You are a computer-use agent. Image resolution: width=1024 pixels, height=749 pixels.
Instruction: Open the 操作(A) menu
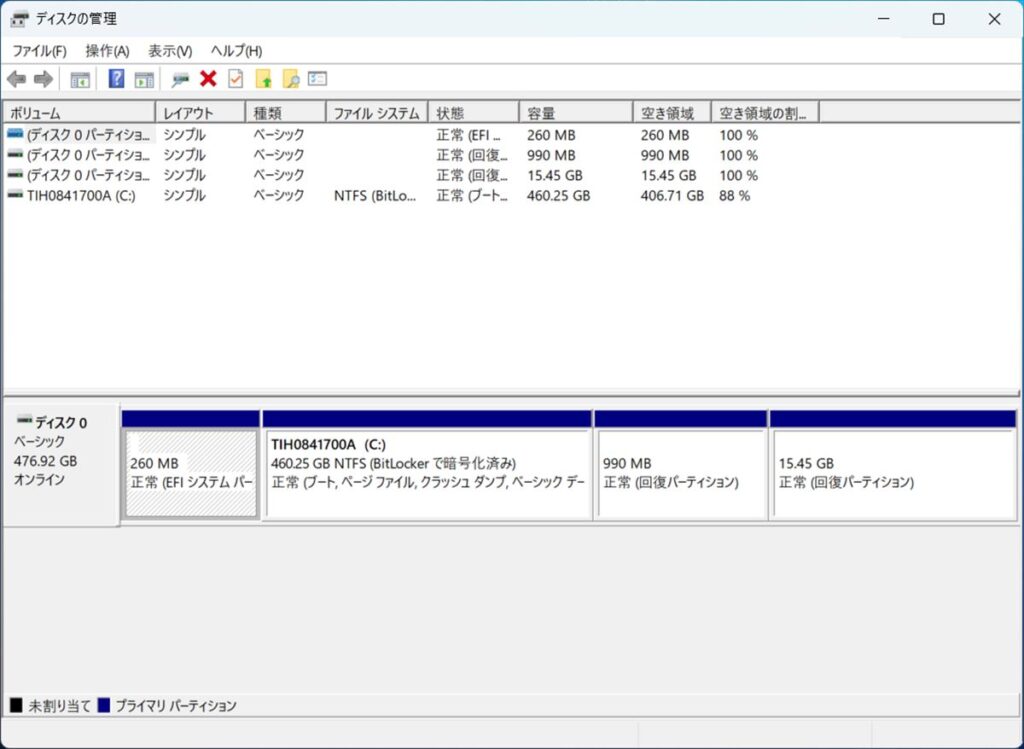click(107, 51)
